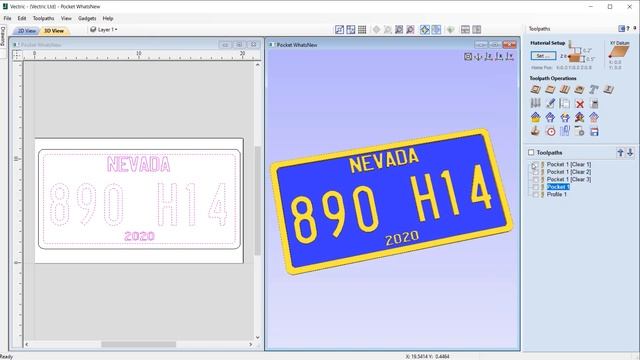Open the Toolpaths menu
Screen dimensions: 640x360
tap(43, 18)
